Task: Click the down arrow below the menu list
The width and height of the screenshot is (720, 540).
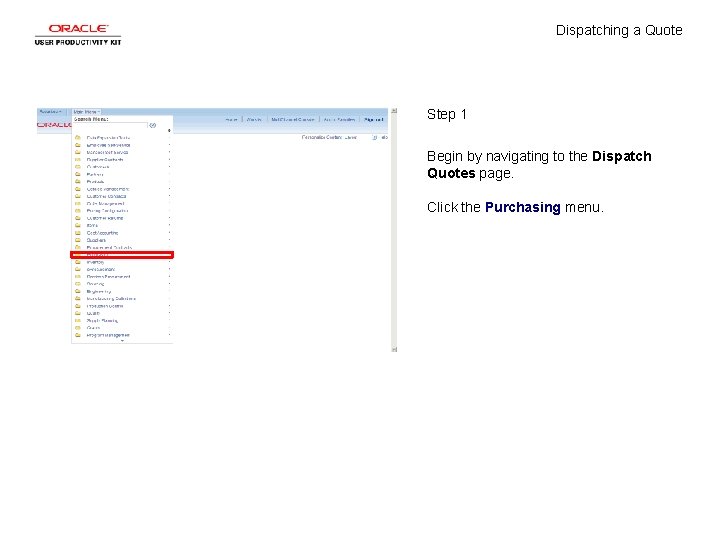Action: pyautogui.click(x=122, y=341)
